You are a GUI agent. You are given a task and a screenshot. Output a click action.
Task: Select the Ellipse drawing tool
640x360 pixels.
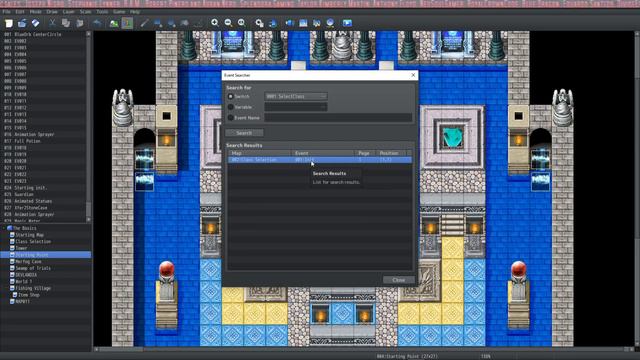coord(171,23)
